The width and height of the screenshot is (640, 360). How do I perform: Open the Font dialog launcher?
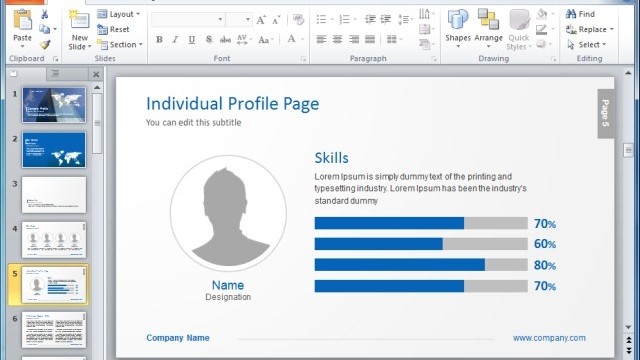click(303, 59)
